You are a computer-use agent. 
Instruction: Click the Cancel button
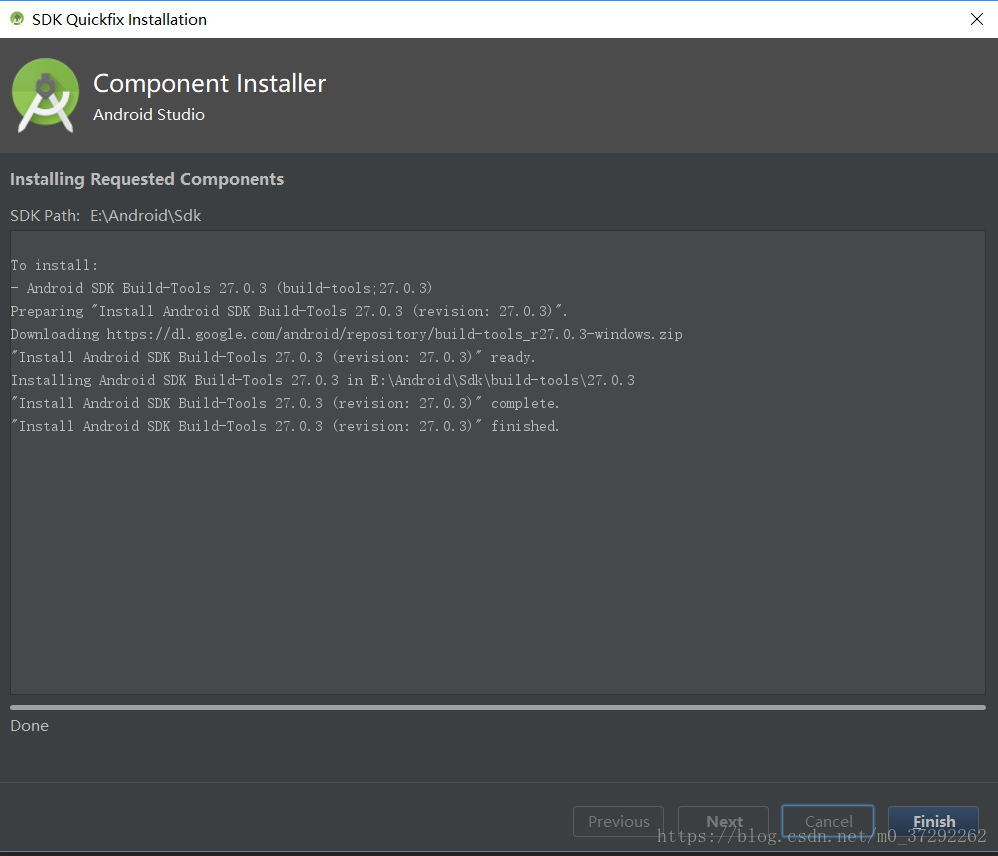(828, 821)
